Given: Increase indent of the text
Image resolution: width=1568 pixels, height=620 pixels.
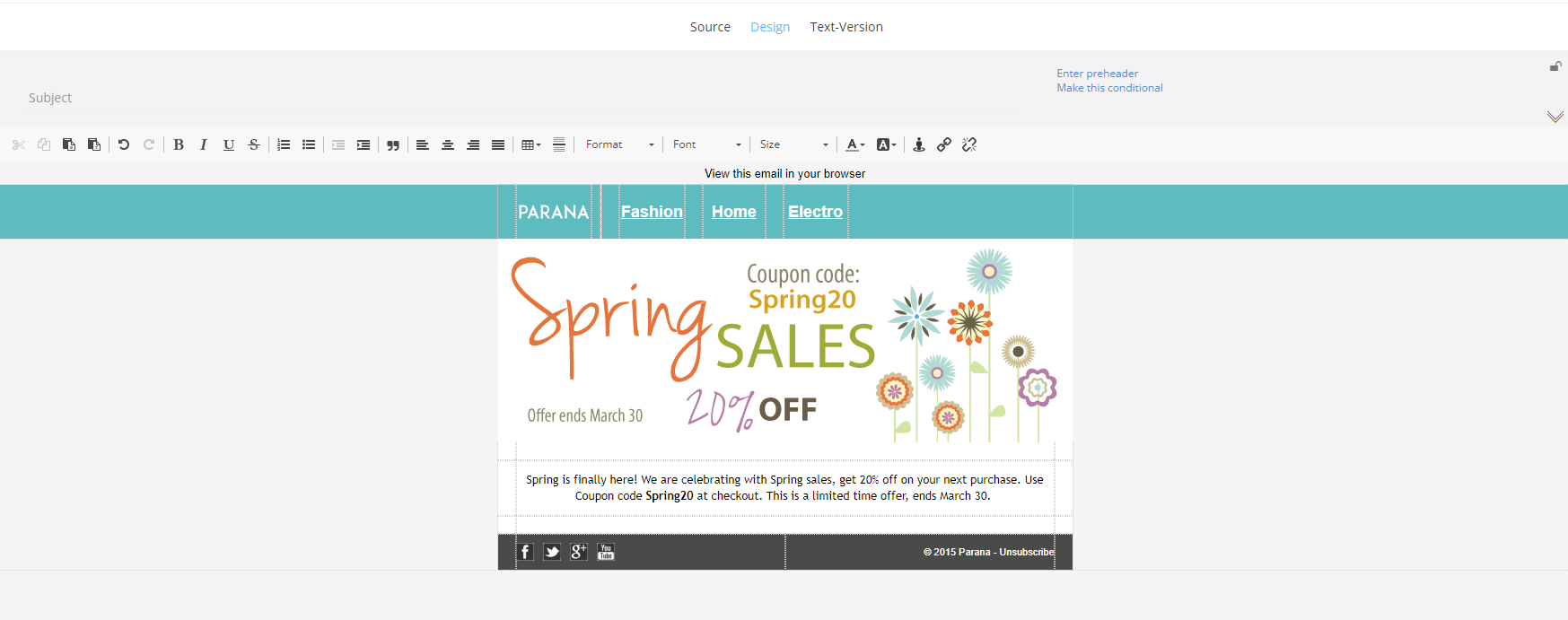Looking at the screenshot, I should (364, 144).
